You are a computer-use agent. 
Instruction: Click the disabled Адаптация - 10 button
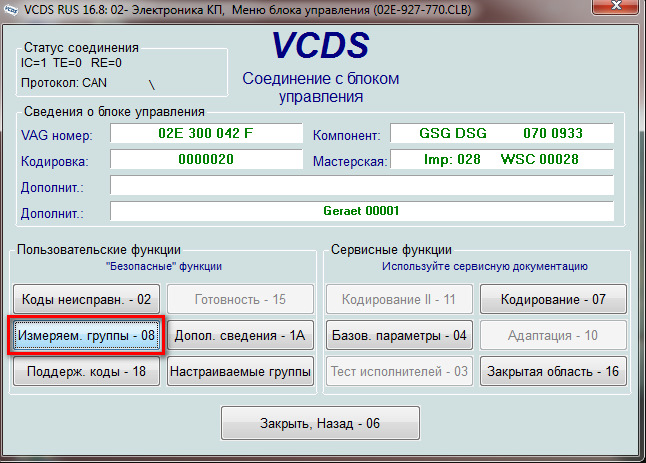pos(553,335)
